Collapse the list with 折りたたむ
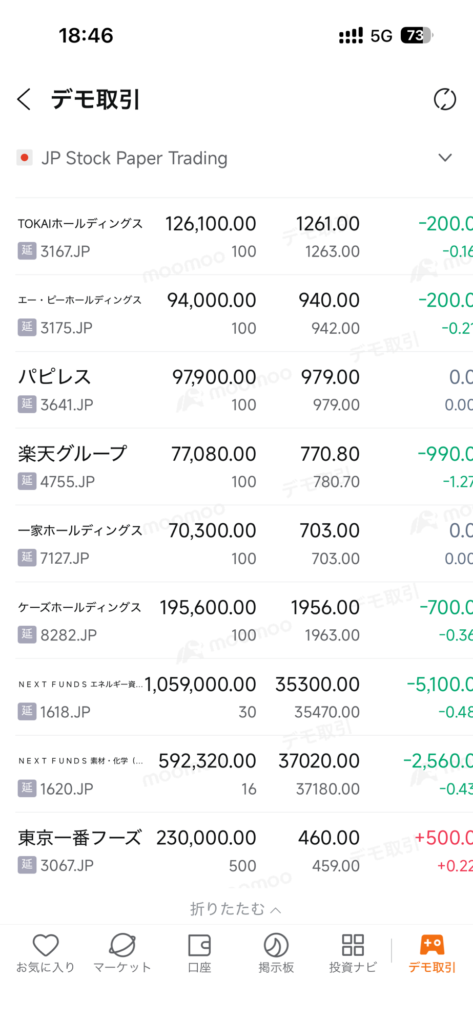The height and width of the screenshot is (1024, 473). tap(236, 908)
